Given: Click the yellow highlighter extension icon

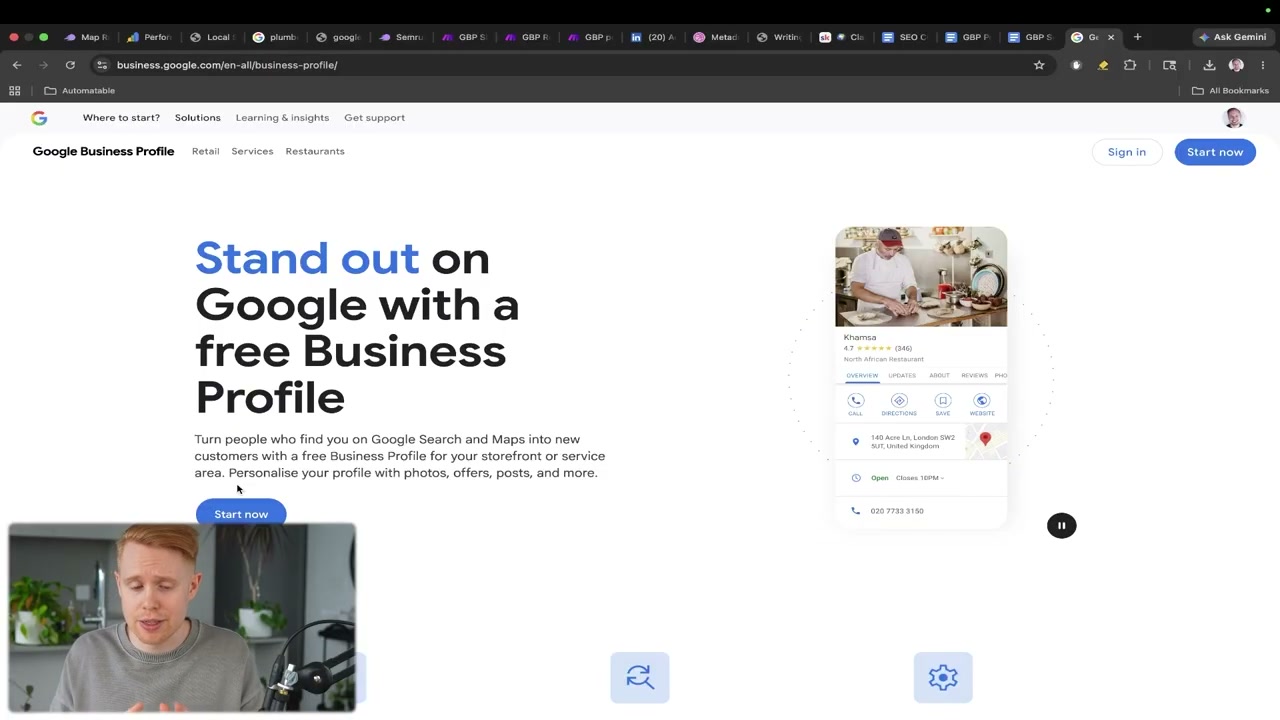Looking at the screenshot, I should point(1103,65).
